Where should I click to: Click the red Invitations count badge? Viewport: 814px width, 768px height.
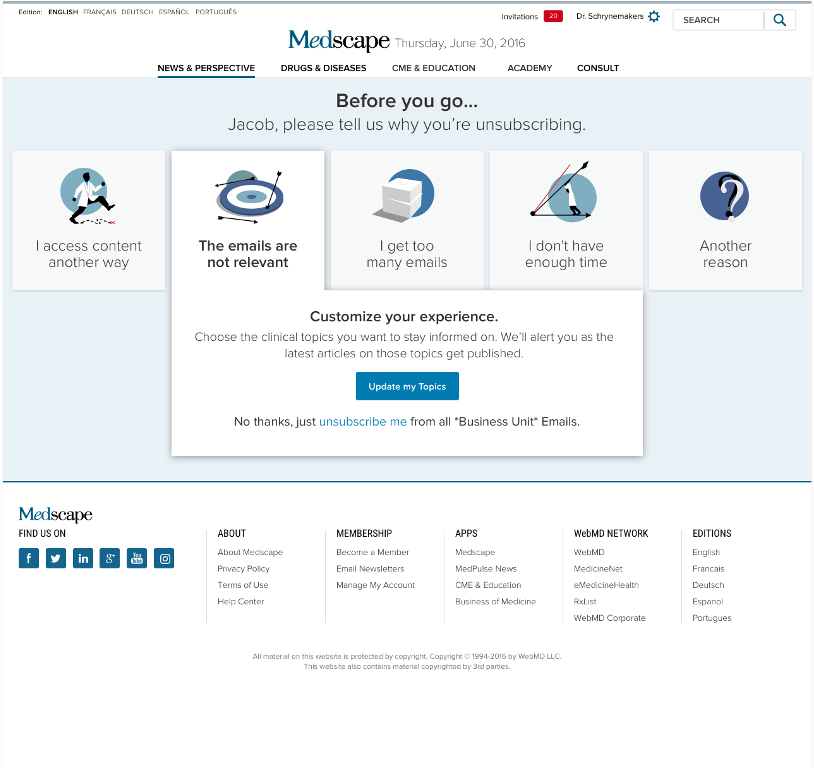[553, 17]
